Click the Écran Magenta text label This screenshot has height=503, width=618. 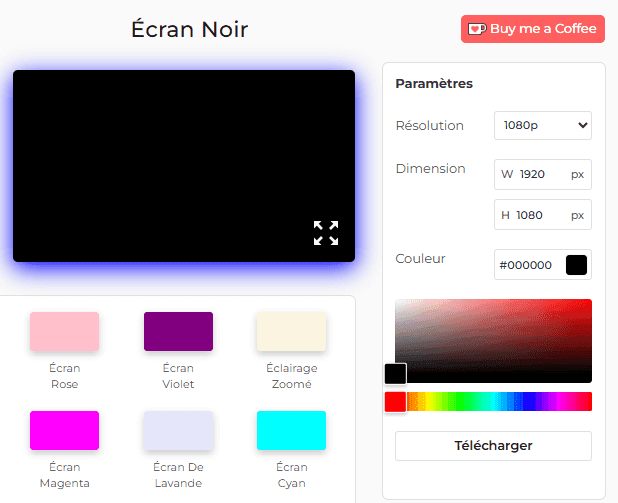(65, 475)
